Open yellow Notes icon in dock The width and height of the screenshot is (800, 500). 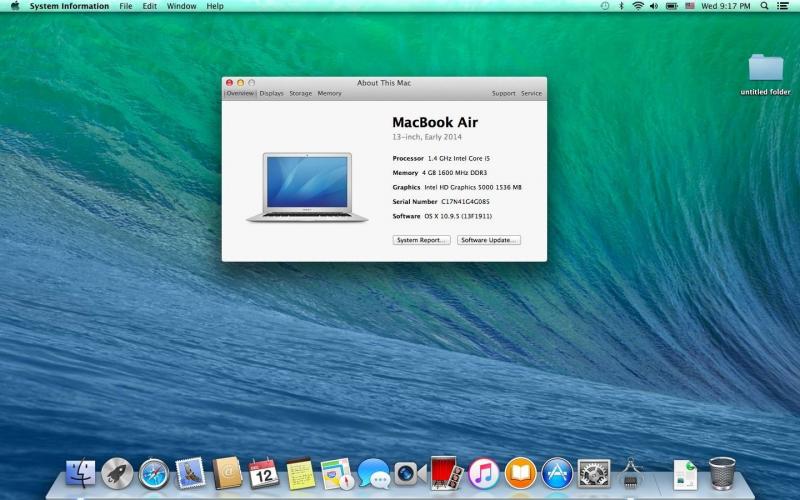point(301,473)
